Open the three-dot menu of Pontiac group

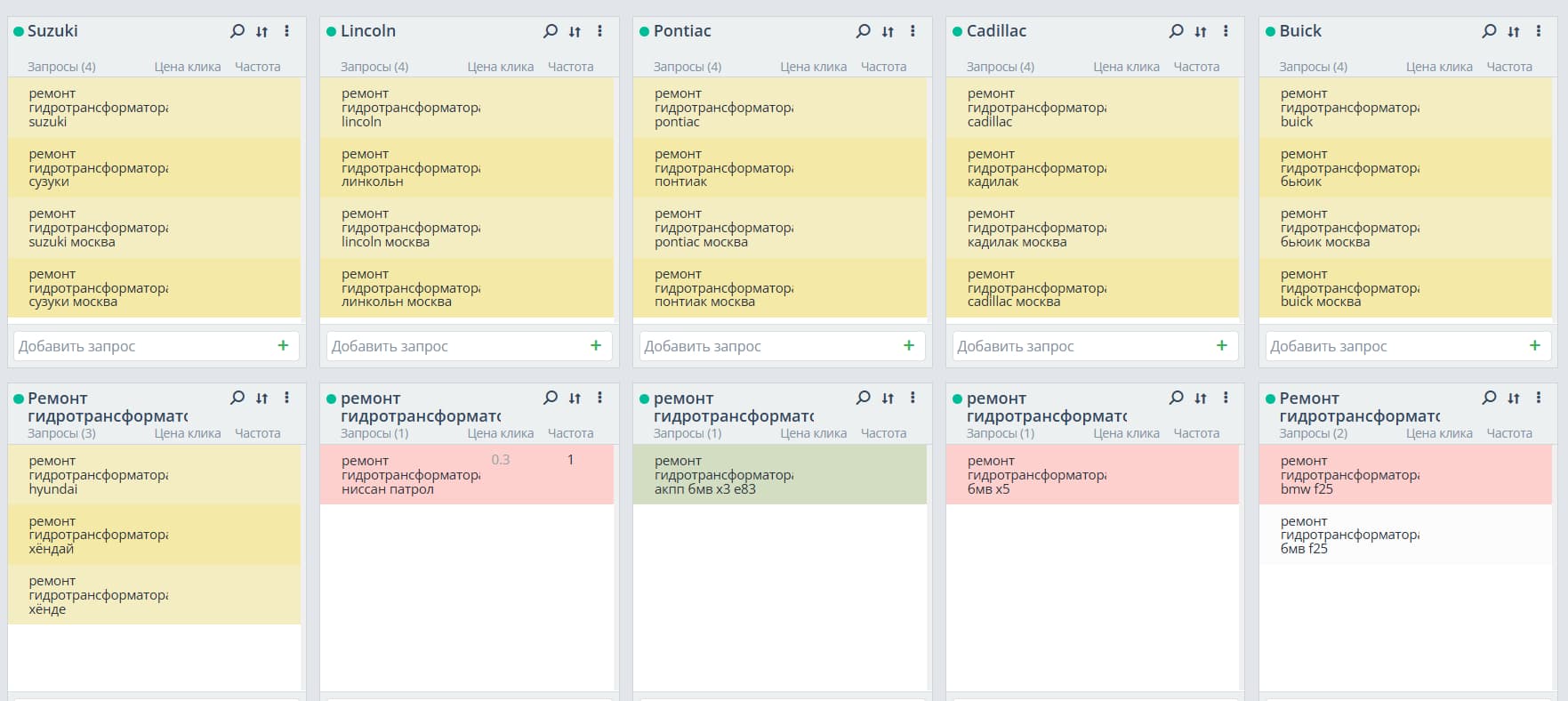click(x=913, y=31)
